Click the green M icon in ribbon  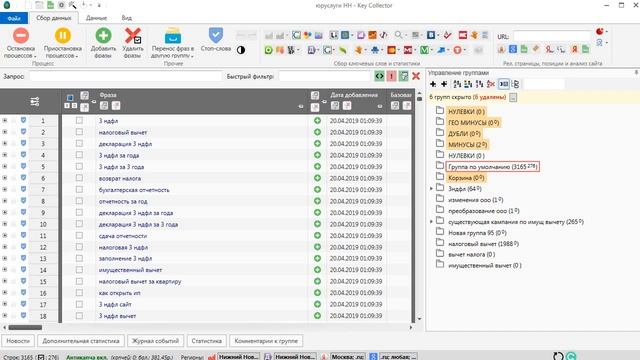[424, 50]
